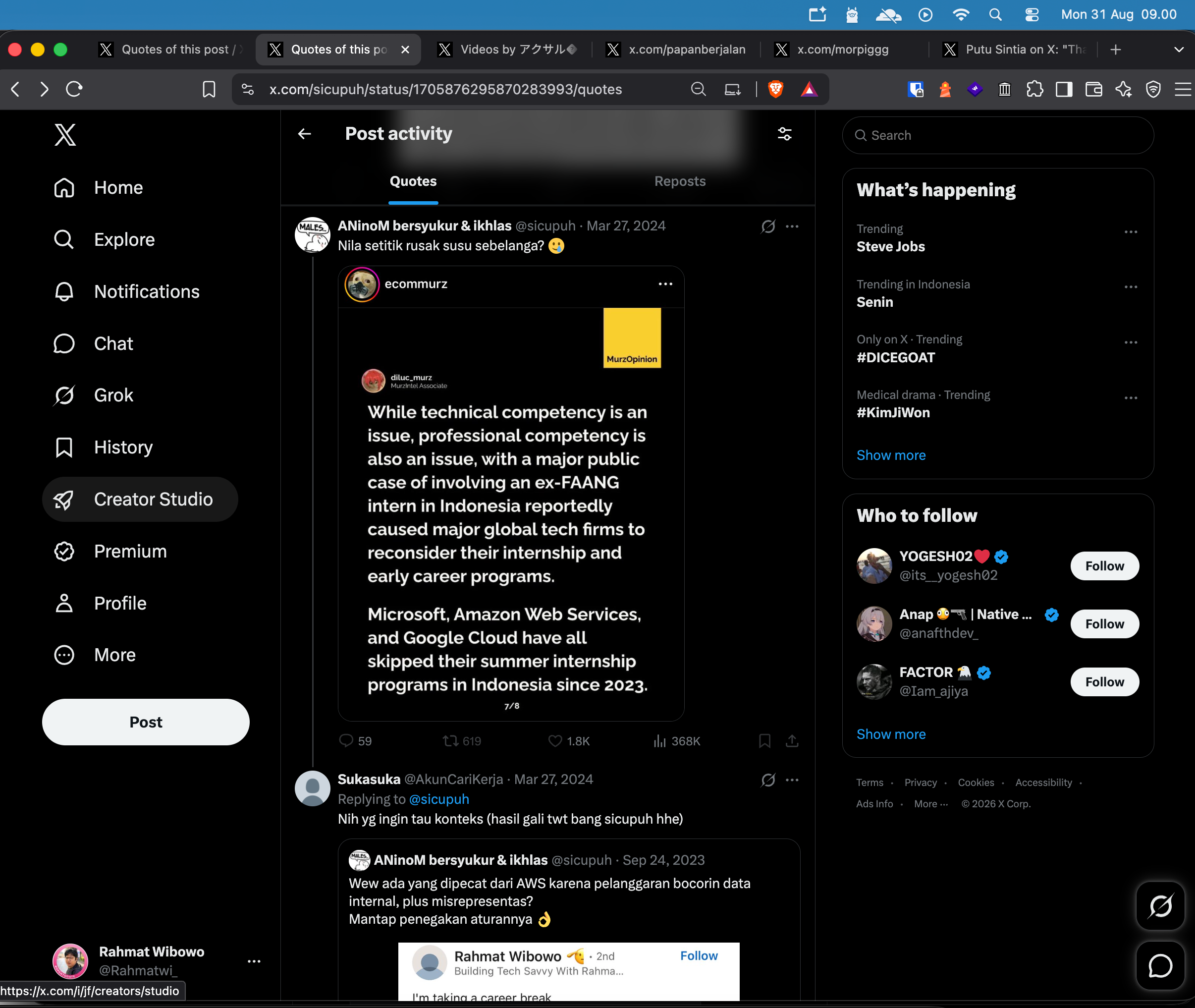Open options for #KimJiWon trend
The height and width of the screenshot is (1008, 1195).
[x=1131, y=398]
